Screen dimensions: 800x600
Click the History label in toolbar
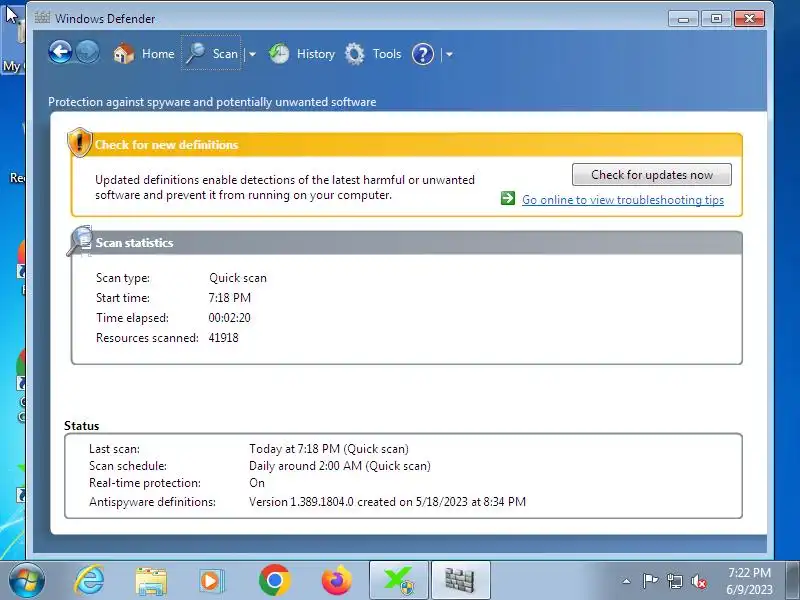pyautogui.click(x=316, y=54)
